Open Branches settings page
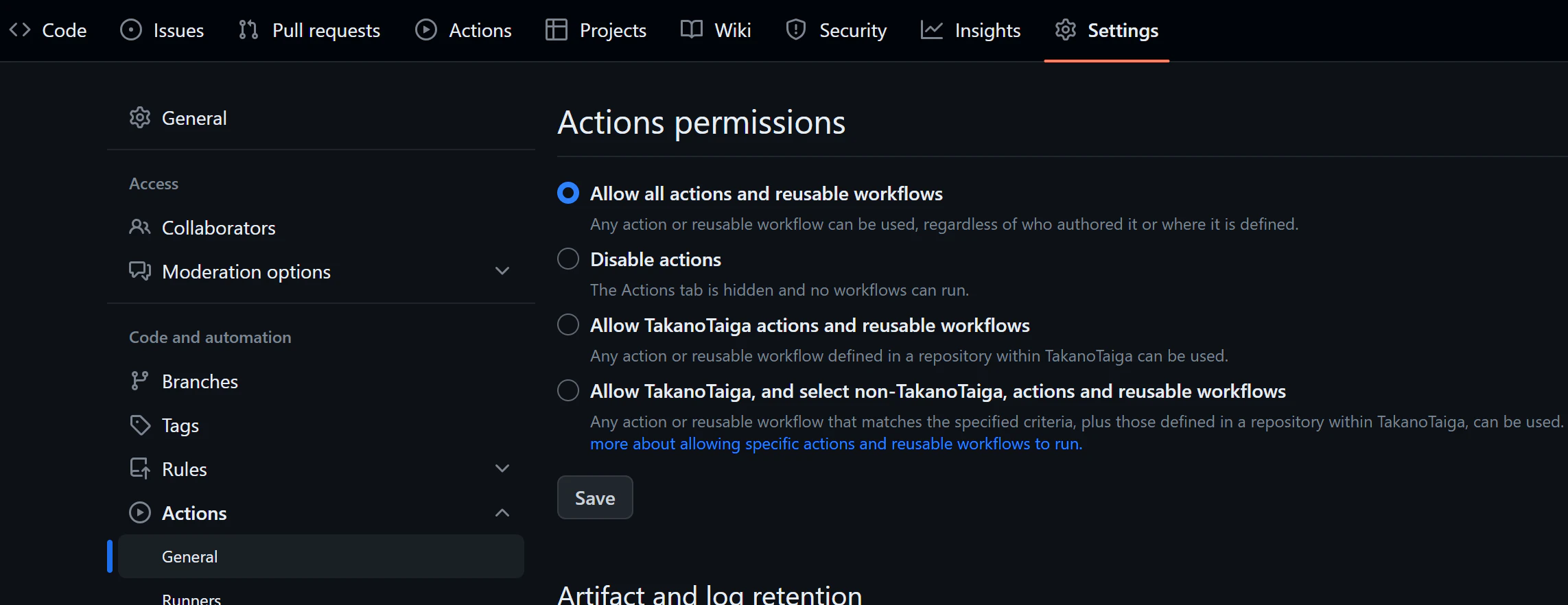This screenshot has width=1568, height=605. pos(321,381)
